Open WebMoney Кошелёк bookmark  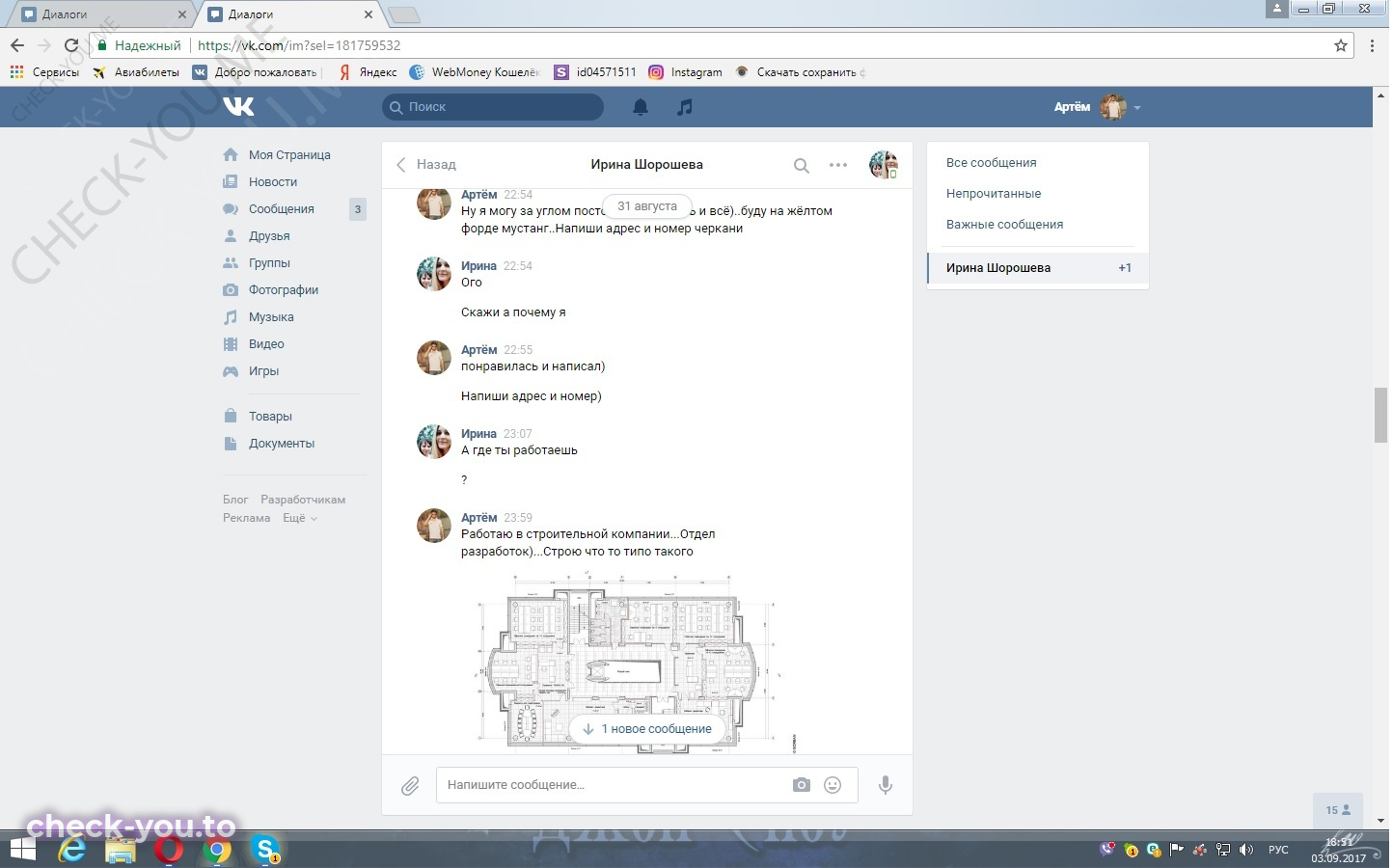(x=475, y=72)
